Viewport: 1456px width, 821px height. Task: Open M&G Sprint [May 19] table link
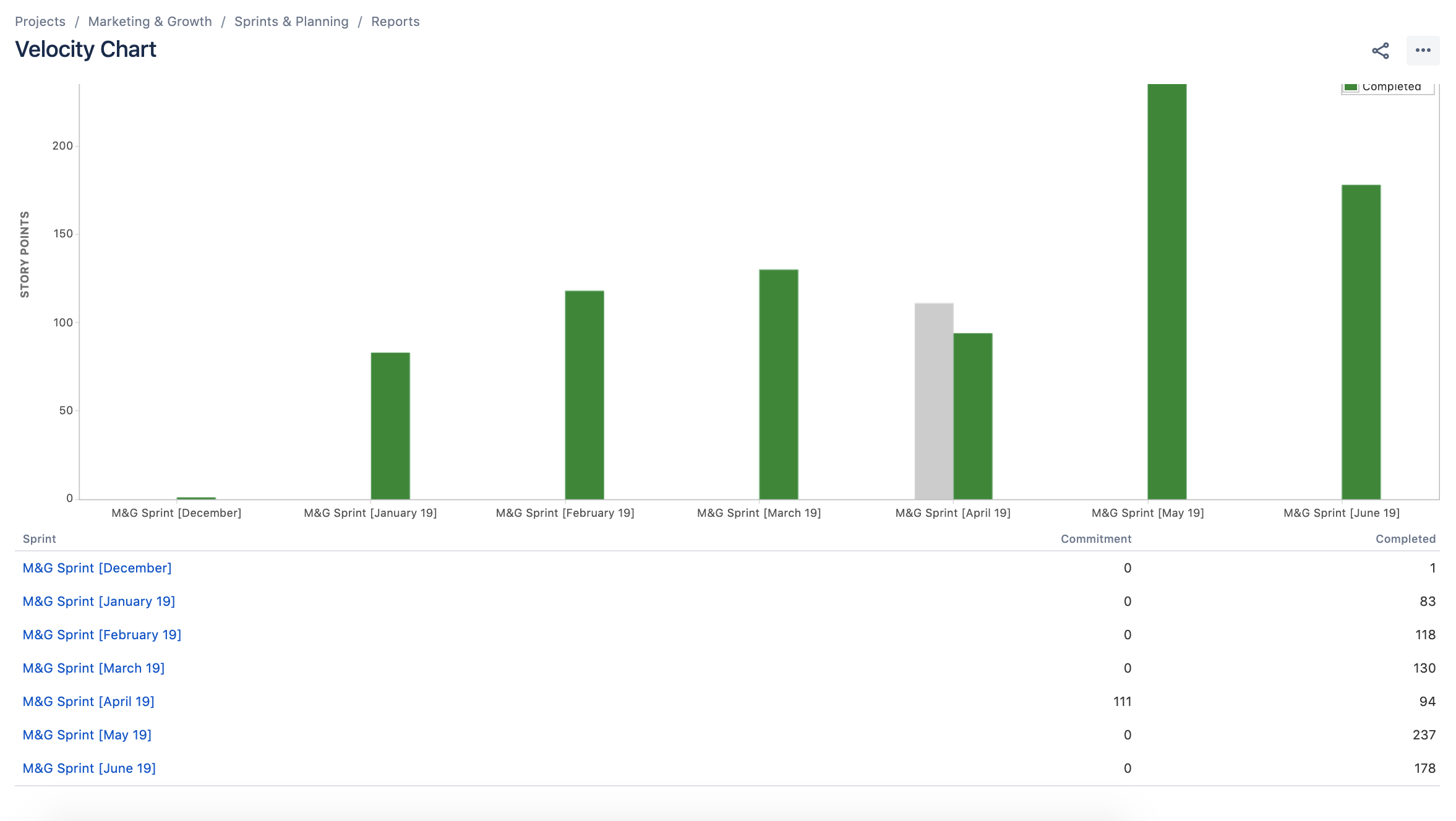pyautogui.click(x=87, y=735)
